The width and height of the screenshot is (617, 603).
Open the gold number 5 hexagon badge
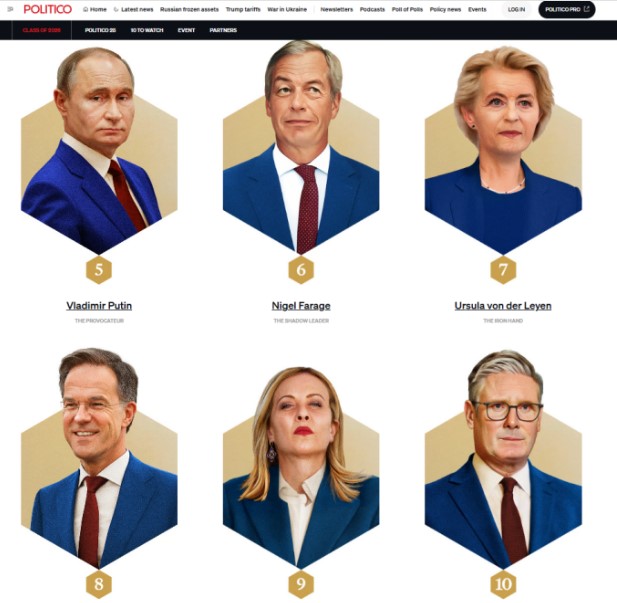99,270
